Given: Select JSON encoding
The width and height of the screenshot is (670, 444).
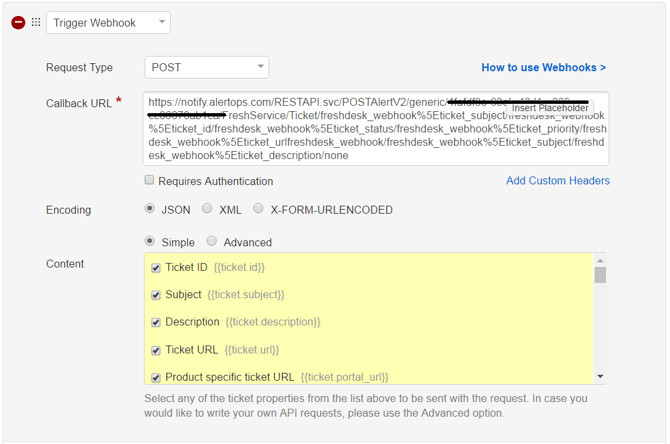Looking at the screenshot, I should coord(151,209).
